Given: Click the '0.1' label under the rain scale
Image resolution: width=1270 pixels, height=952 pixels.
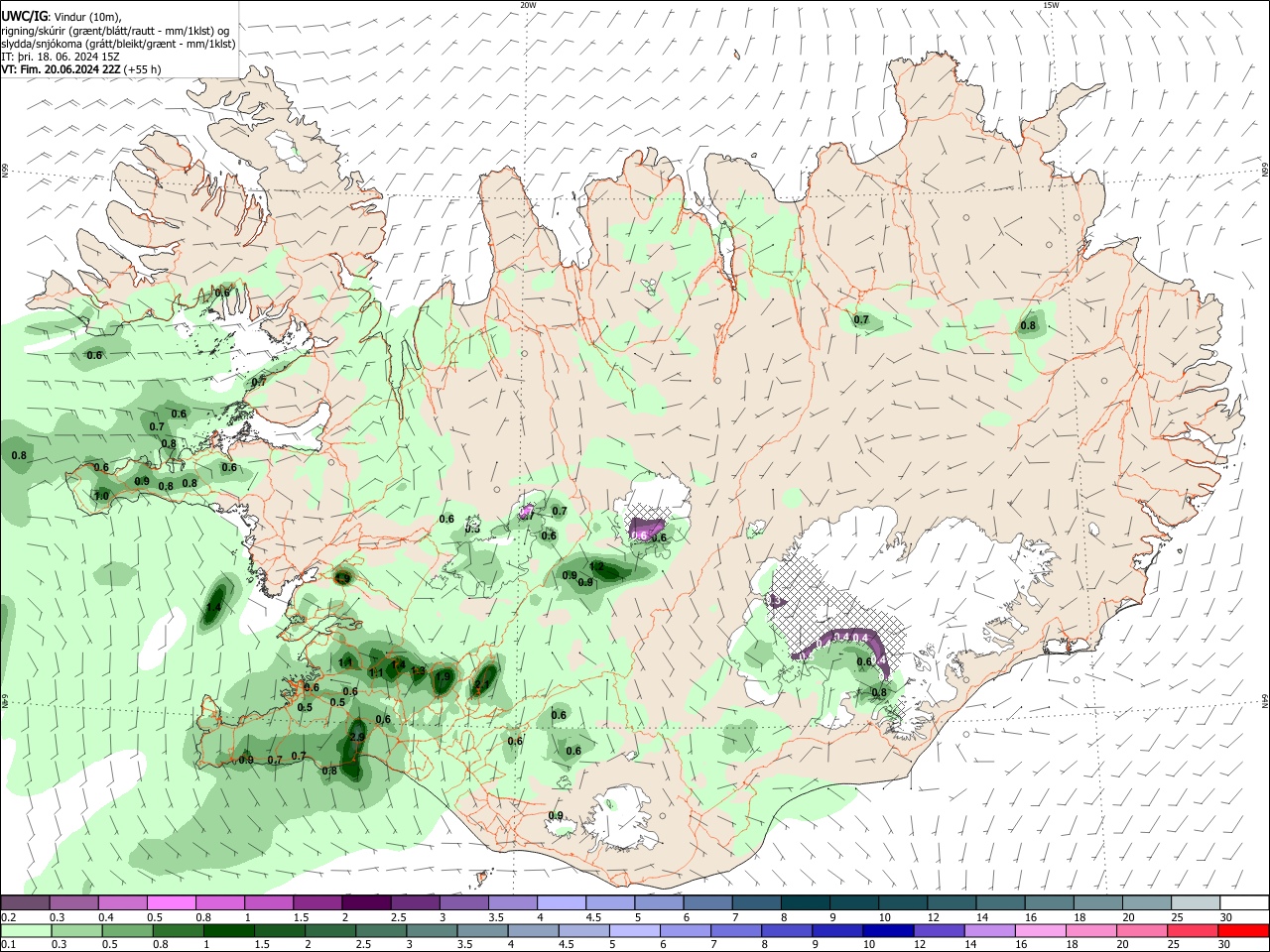Looking at the screenshot, I should click(8, 944).
